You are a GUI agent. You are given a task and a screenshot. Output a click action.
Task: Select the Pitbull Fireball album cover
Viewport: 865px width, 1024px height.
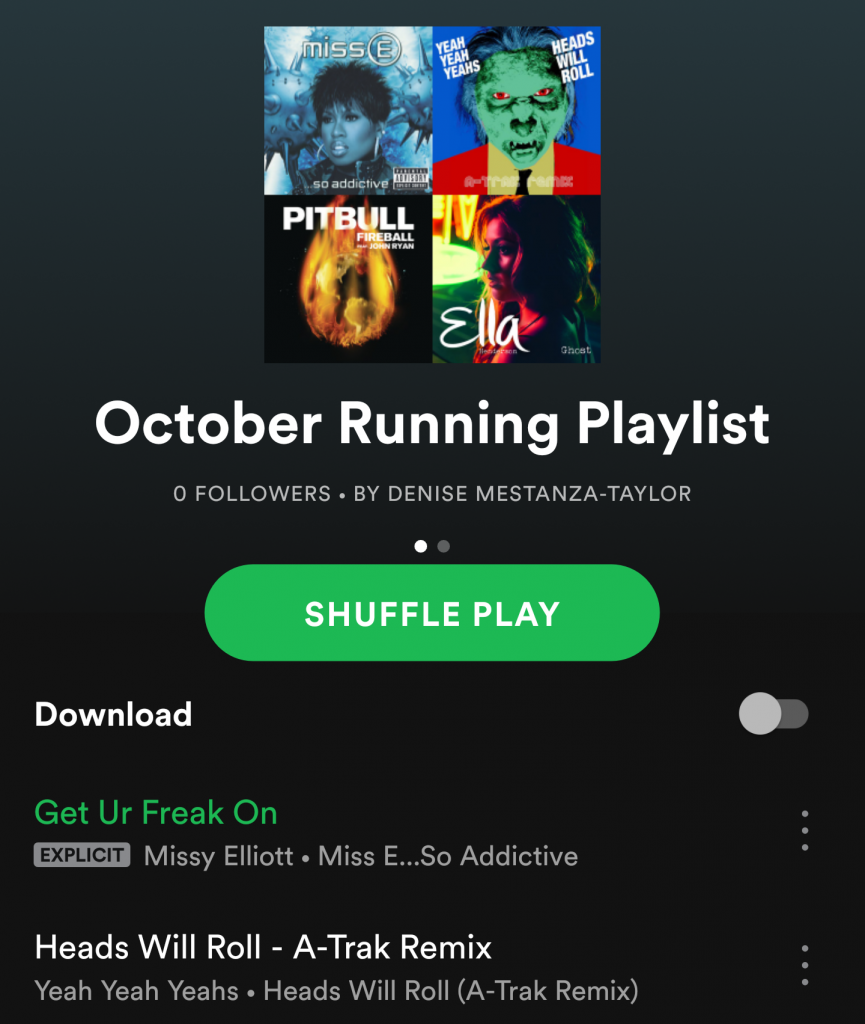(x=348, y=279)
